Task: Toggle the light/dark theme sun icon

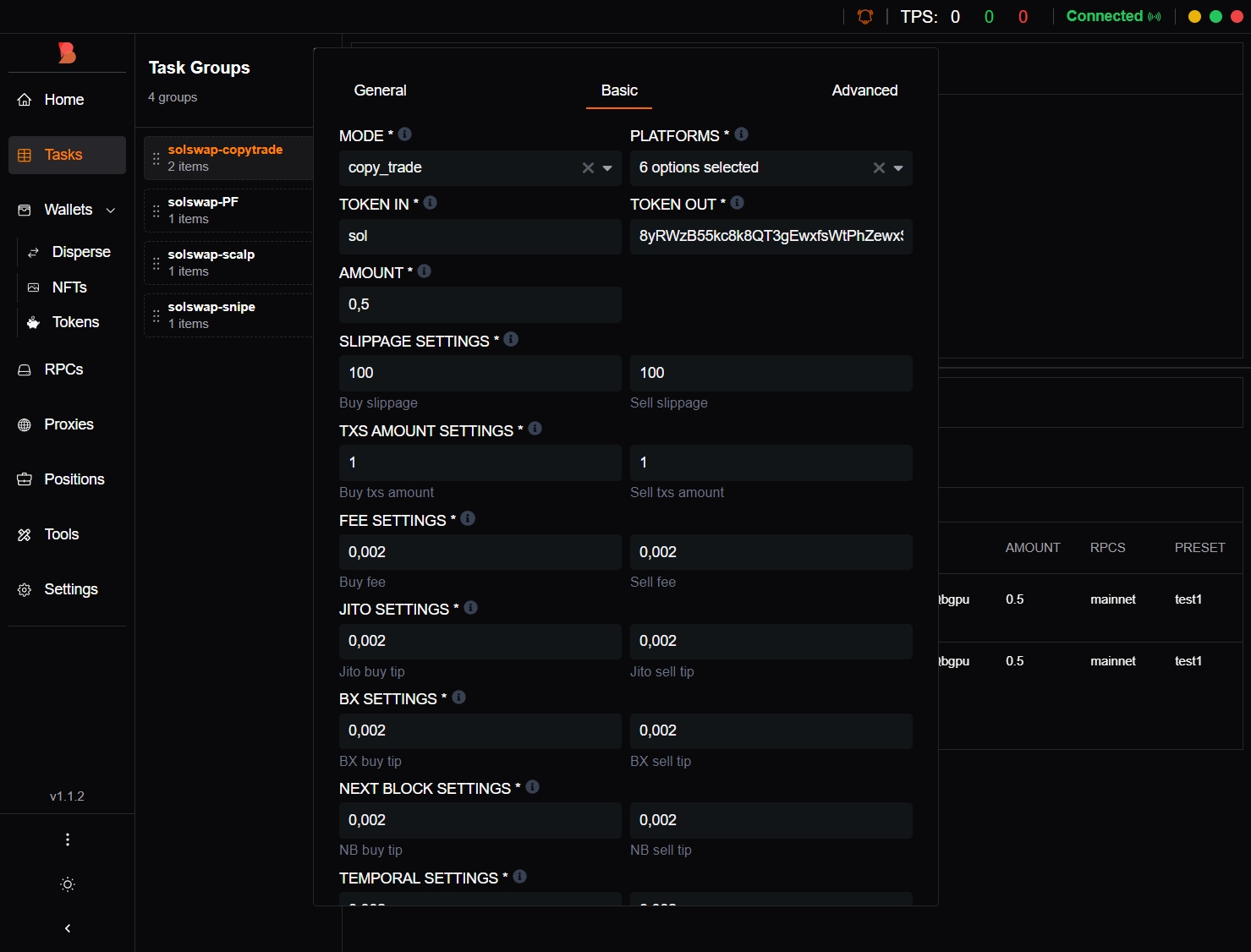Action: (68, 884)
